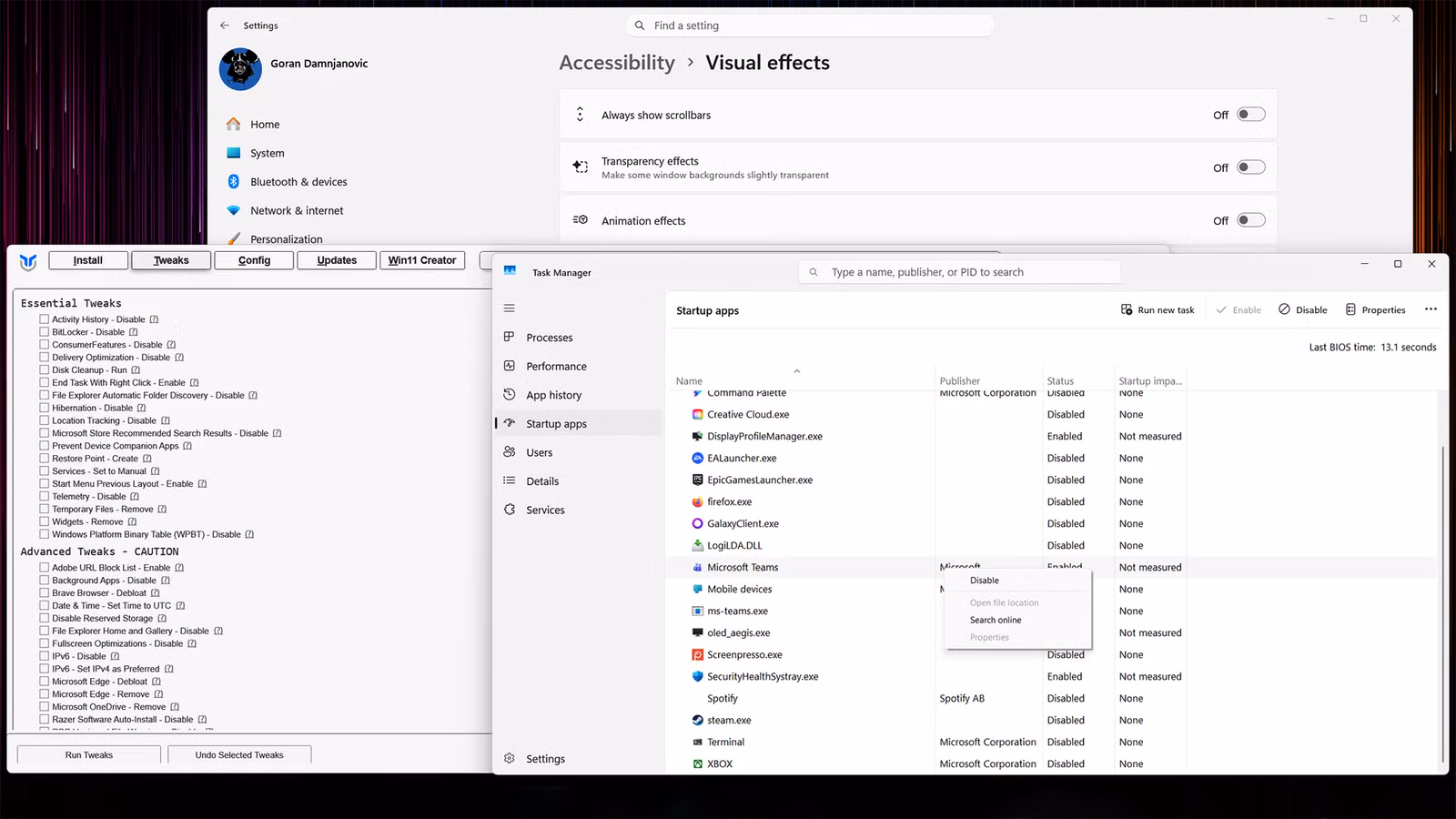Click the Run Tweaks button
This screenshot has height=819, width=1456.
[x=89, y=755]
